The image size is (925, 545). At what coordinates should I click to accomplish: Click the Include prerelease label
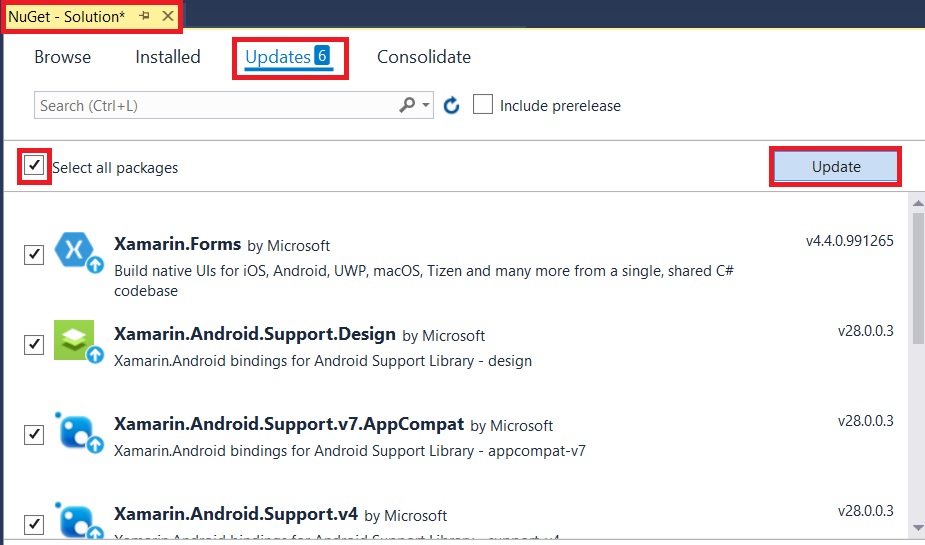click(560, 106)
